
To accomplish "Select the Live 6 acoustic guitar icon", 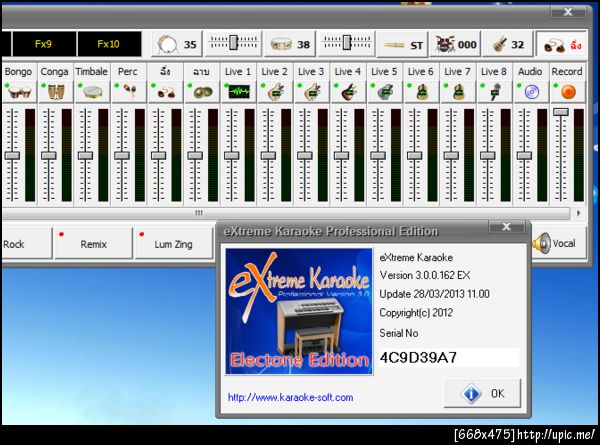I will tap(421, 92).
